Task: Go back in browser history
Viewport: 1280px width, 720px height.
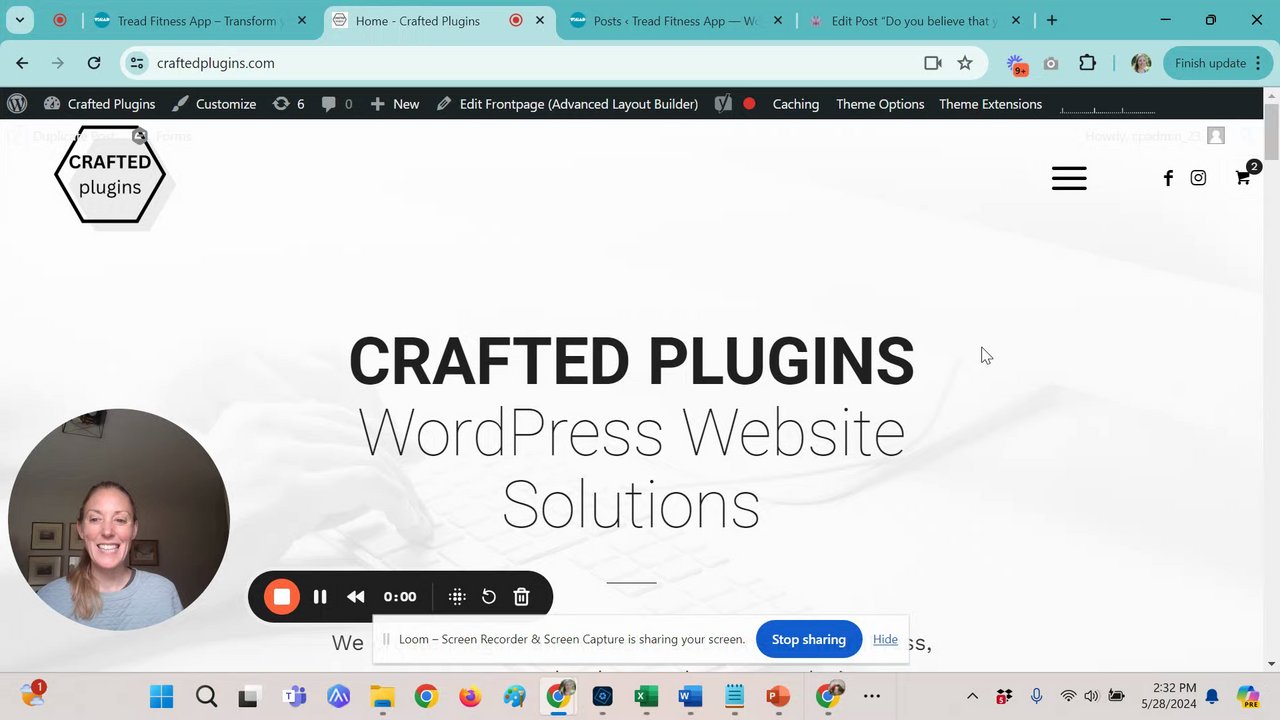Action: 22,63
